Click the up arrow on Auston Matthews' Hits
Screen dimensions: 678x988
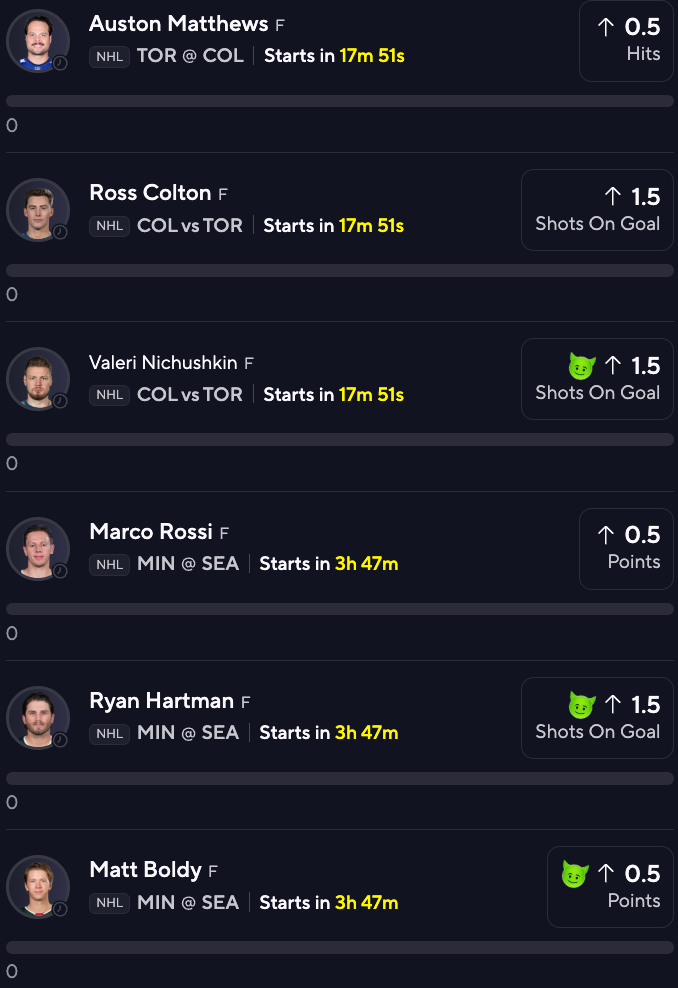(606, 26)
